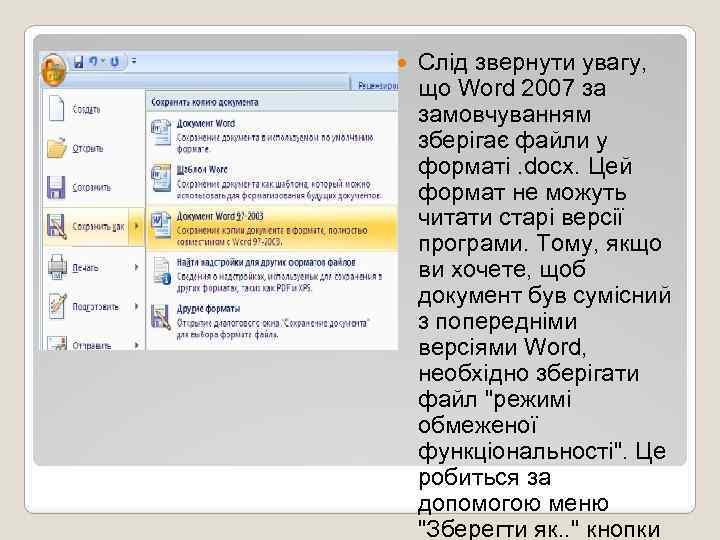720x540 pixels.
Task: Click the printer icon beside Печать
Action: (57, 267)
